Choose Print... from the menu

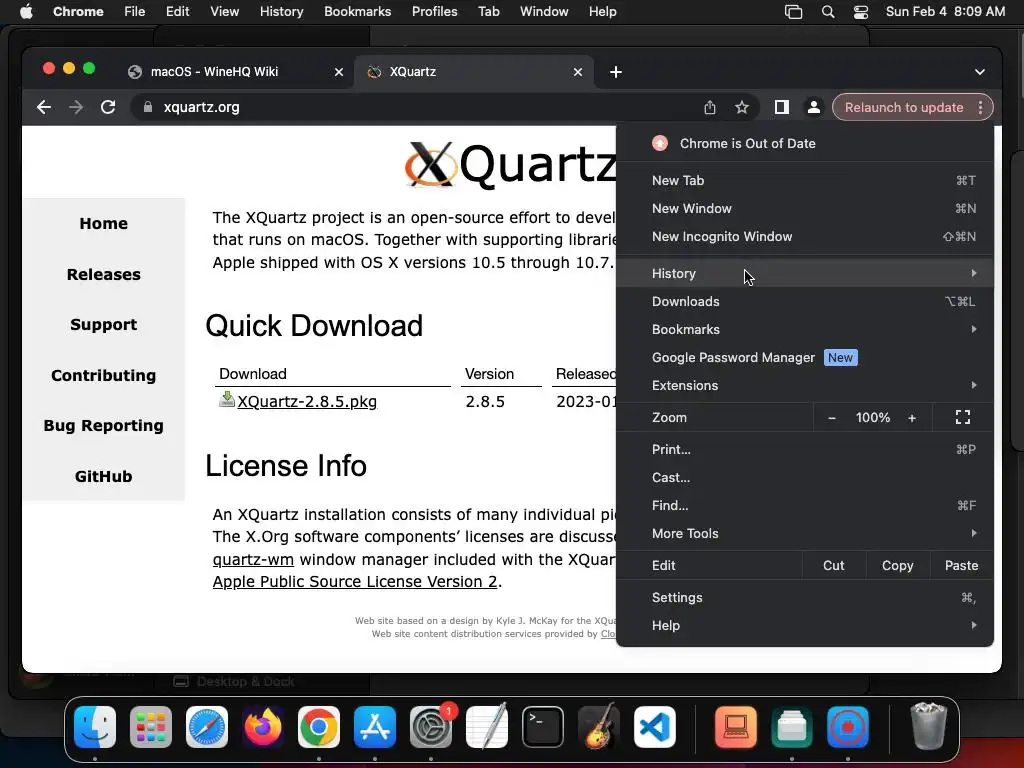tap(805, 449)
